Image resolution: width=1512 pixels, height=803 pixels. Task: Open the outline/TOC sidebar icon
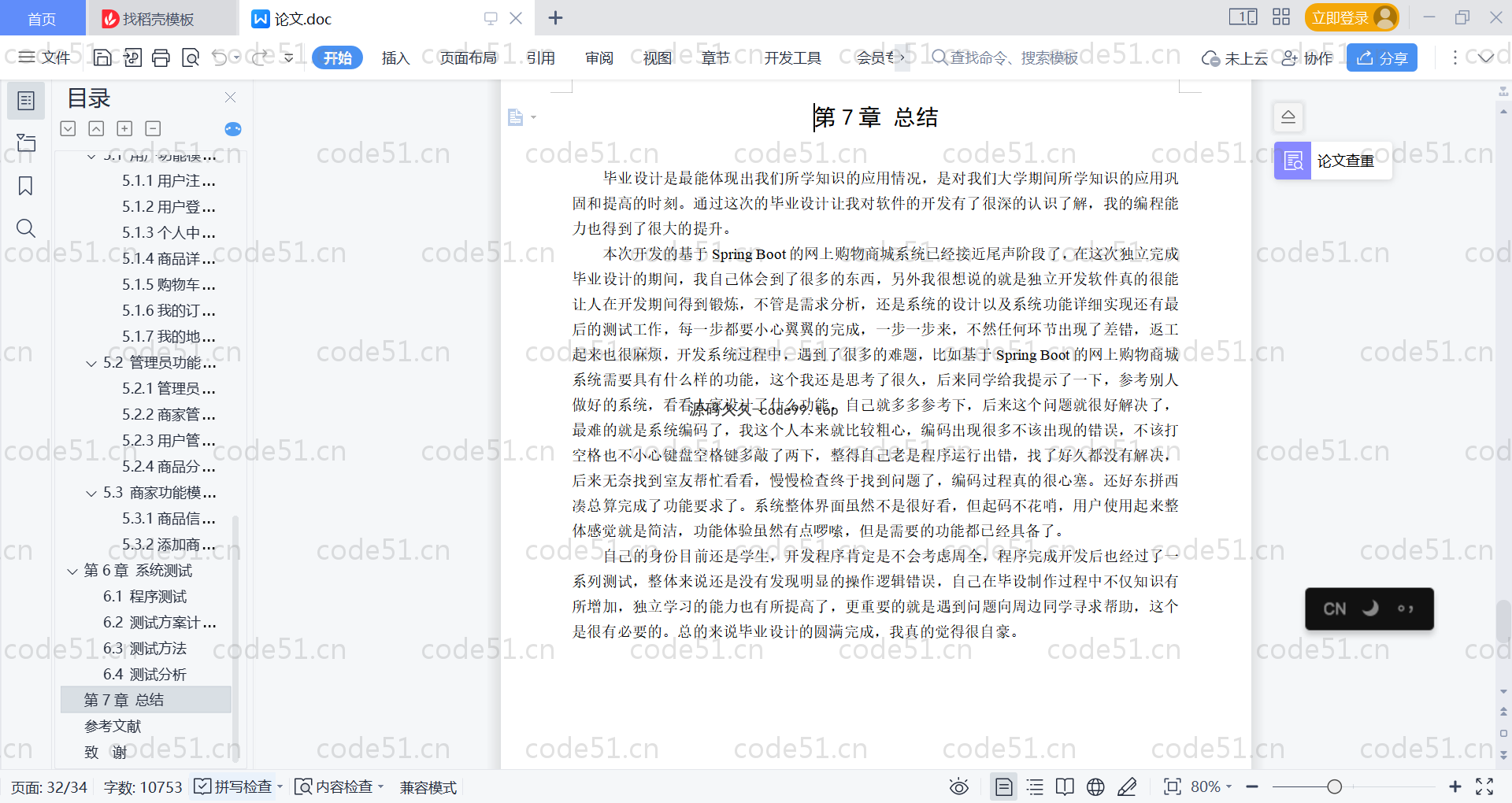(x=26, y=101)
